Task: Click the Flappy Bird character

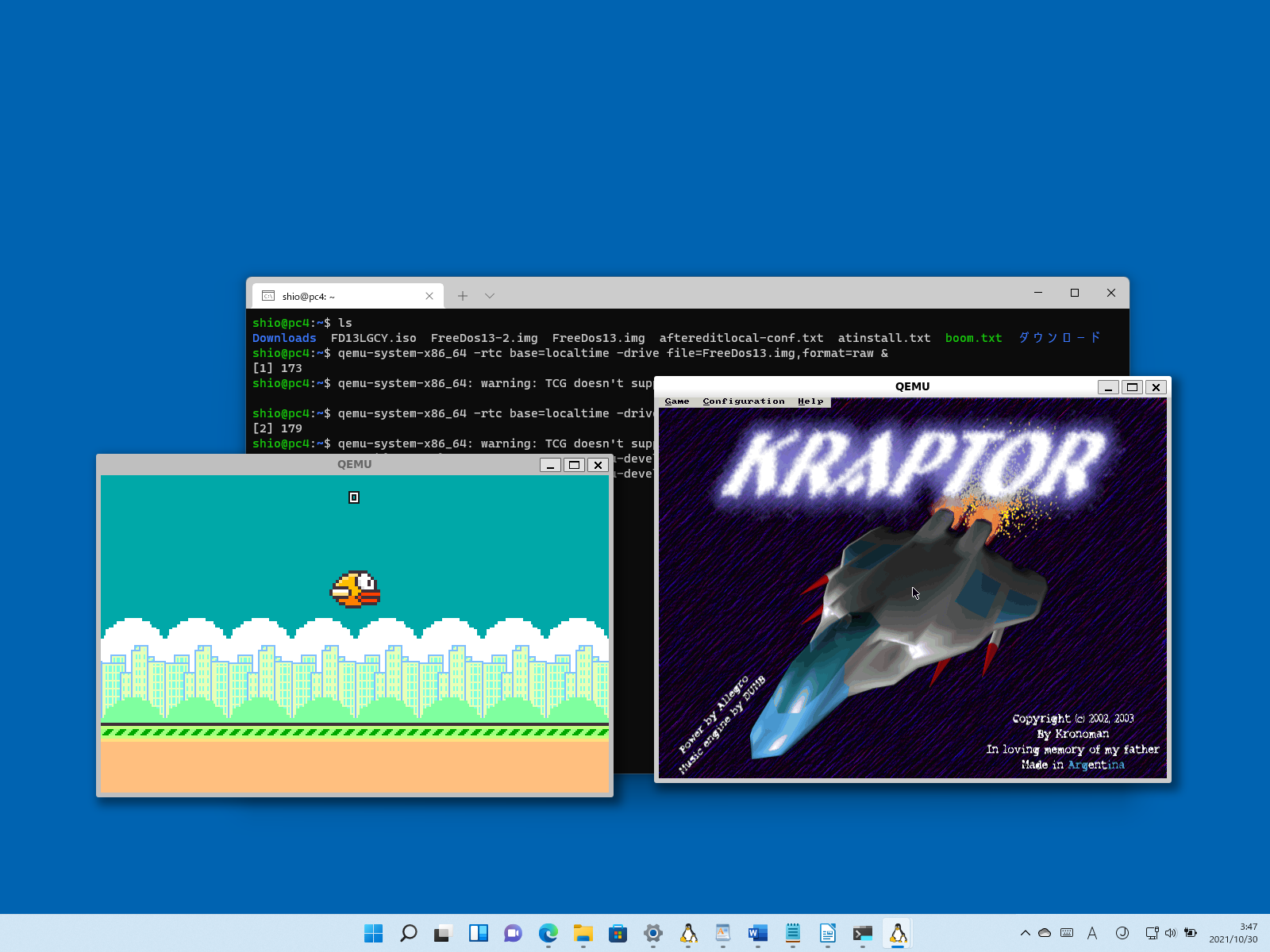Action: pos(356,589)
